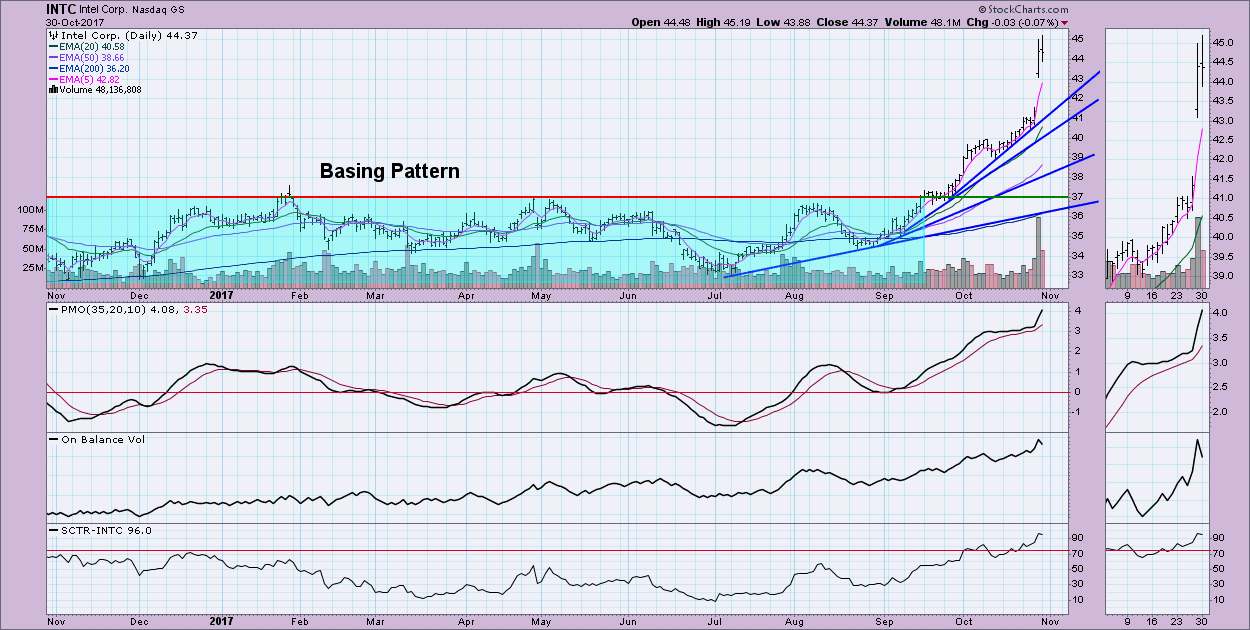Select the EMA(200) 36.20 legend entry

click(x=96, y=68)
